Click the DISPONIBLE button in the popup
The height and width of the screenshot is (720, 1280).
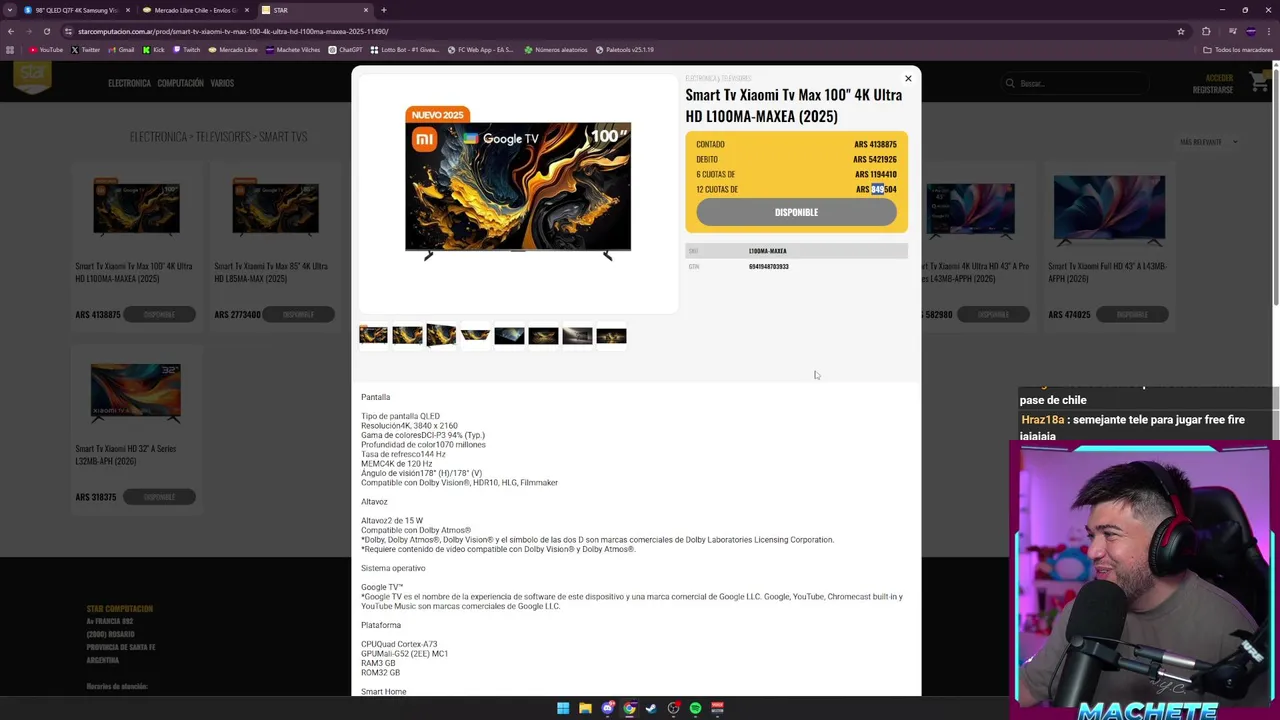click(796, 212)
